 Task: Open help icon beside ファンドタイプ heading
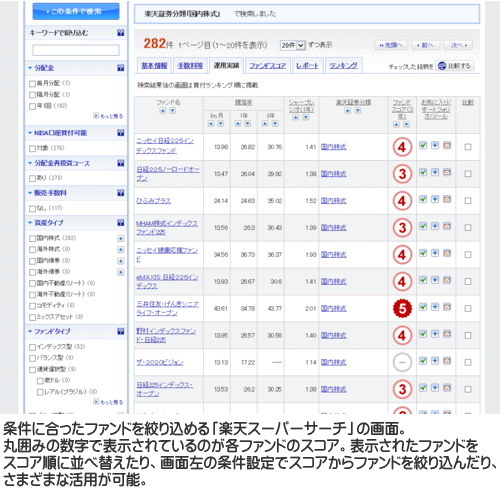(121, 331)
